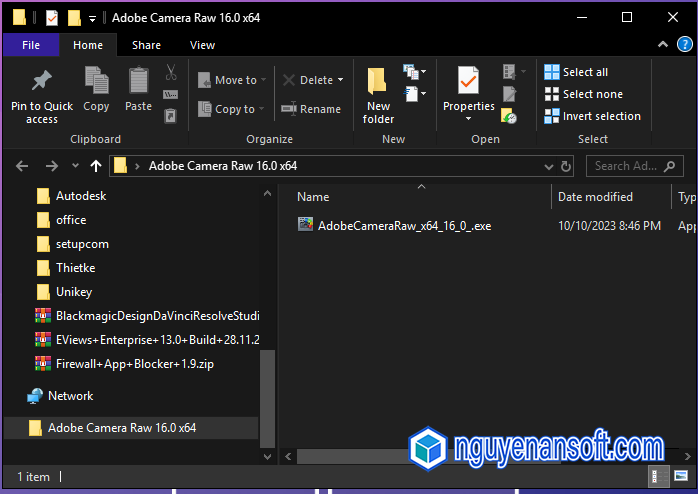Click the Back navigation arrow
The height and width of the screenshot is (494, 698).
(x=22, y=166)
